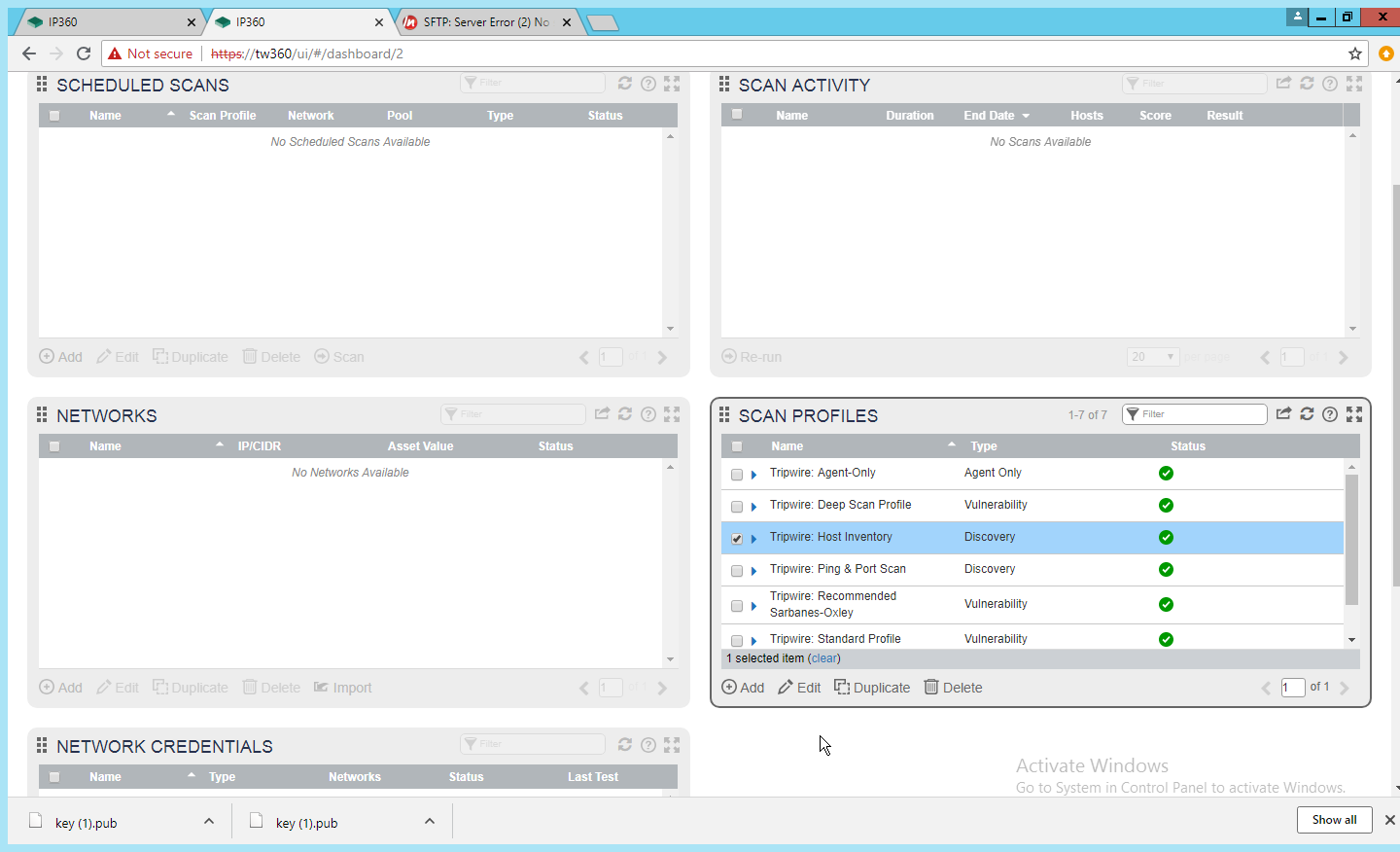Viewport: 1400px width, 852px height.
Task: Export the Networks list
Action: 602,413
